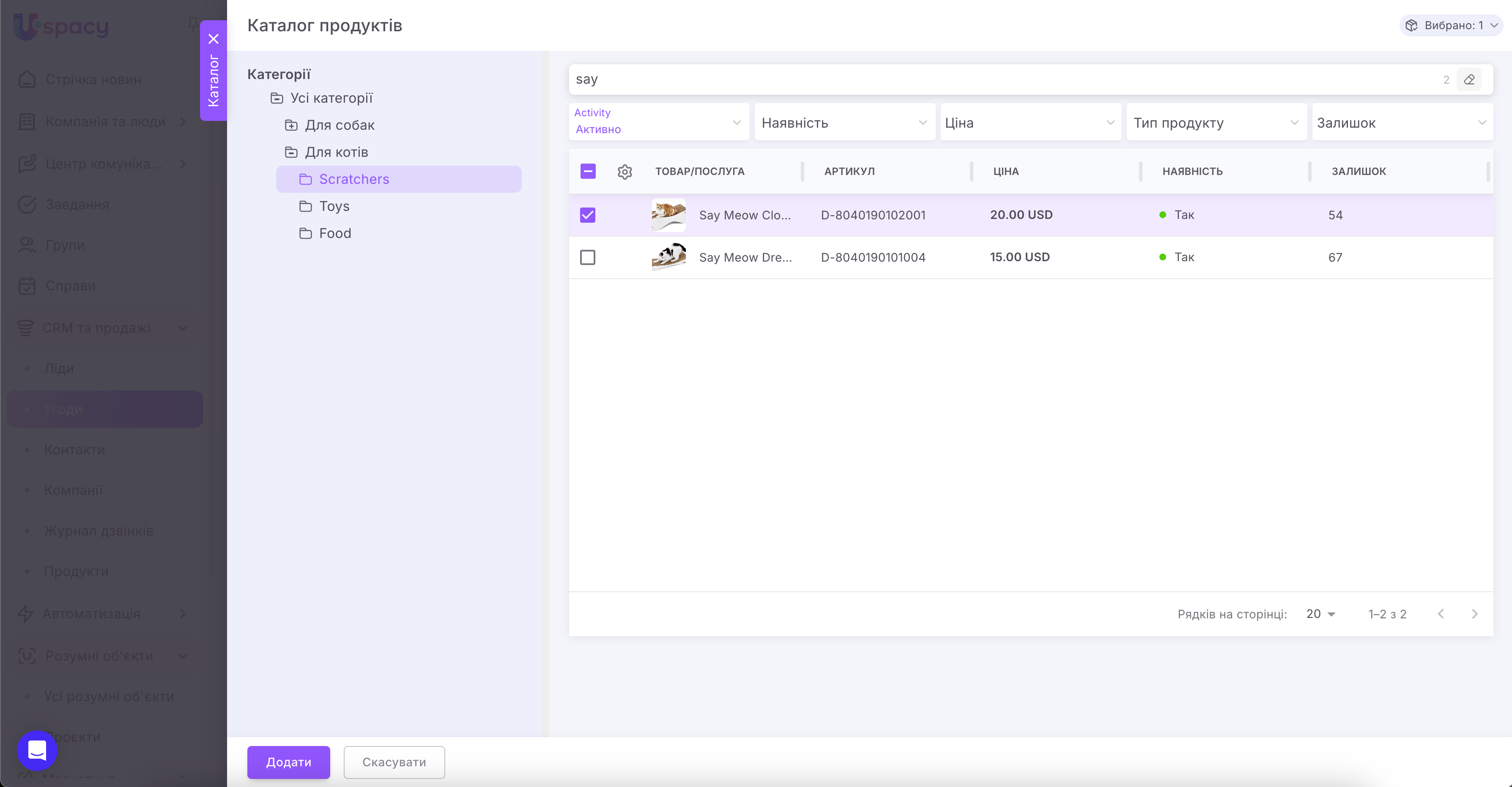Open the Вибрано: 1 selected items dropdown

[1451, 25]
